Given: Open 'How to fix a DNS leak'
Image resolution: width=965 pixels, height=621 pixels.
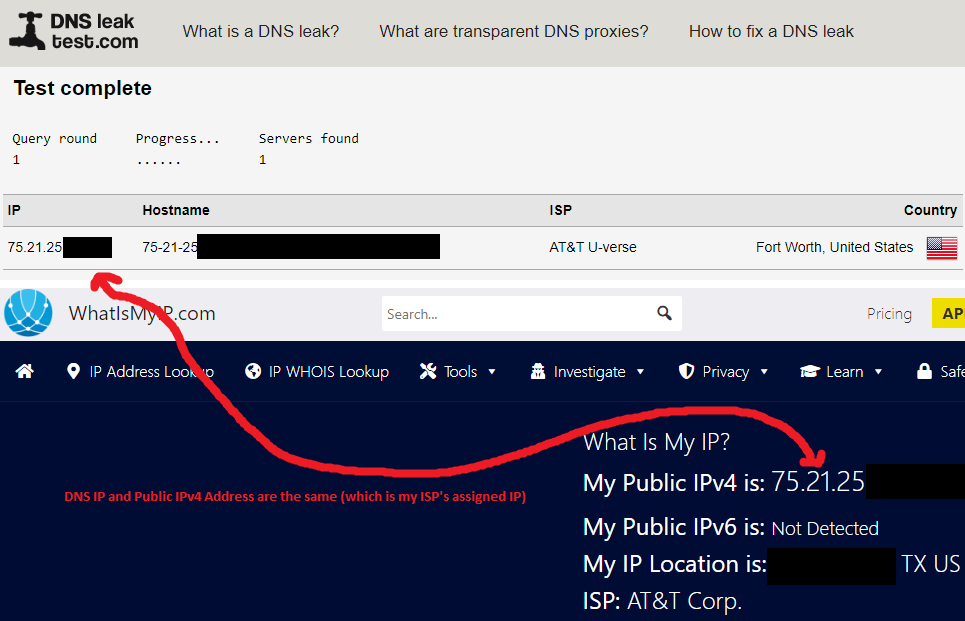Looking at the screenshot, I should click(771, 31).
